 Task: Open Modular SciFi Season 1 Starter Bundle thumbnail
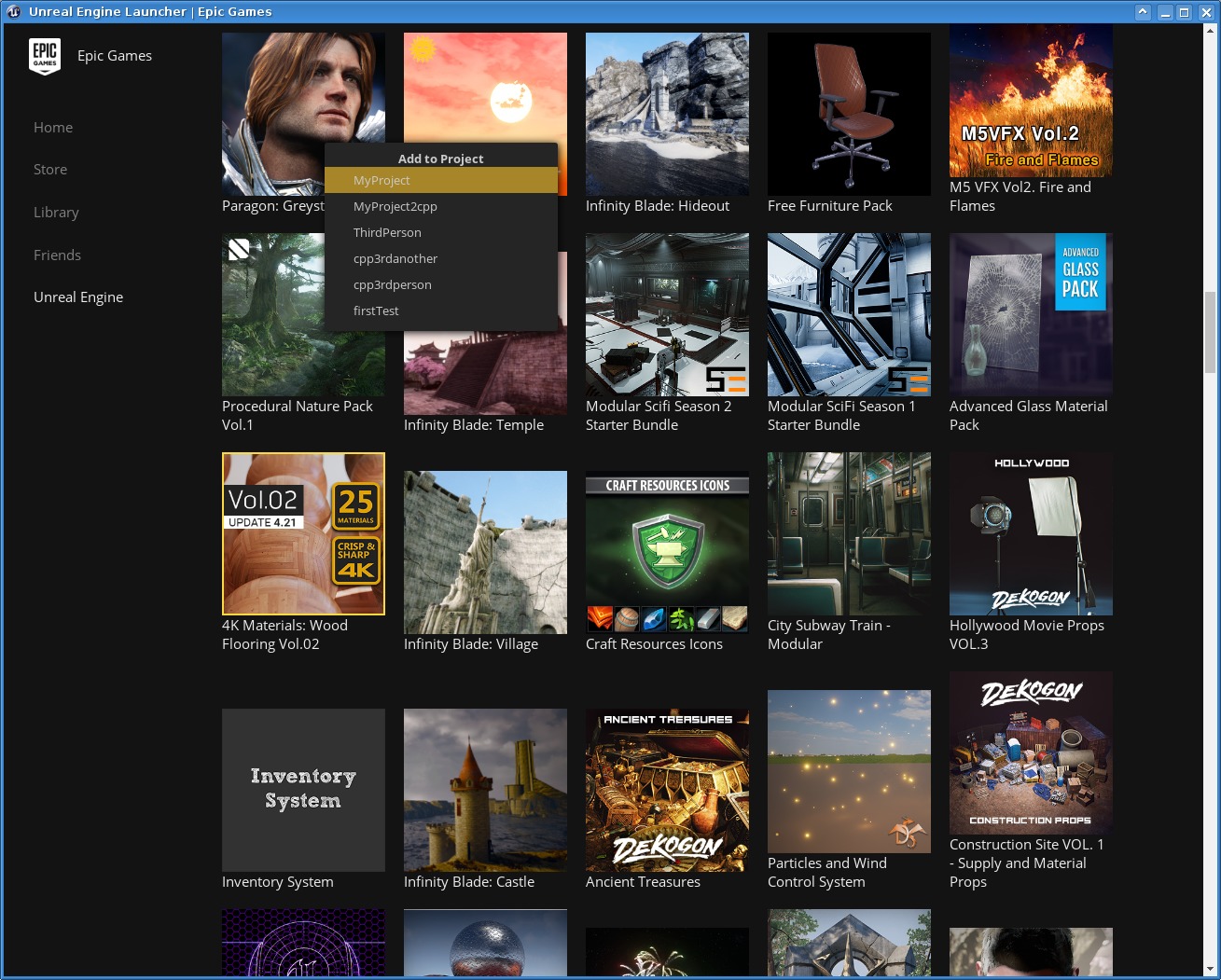(x=849, y=314)
